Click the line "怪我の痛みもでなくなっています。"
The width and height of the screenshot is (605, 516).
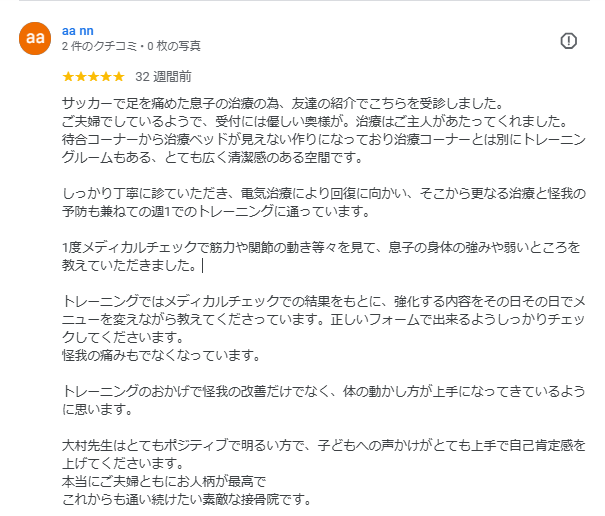(x=161, y=355)
